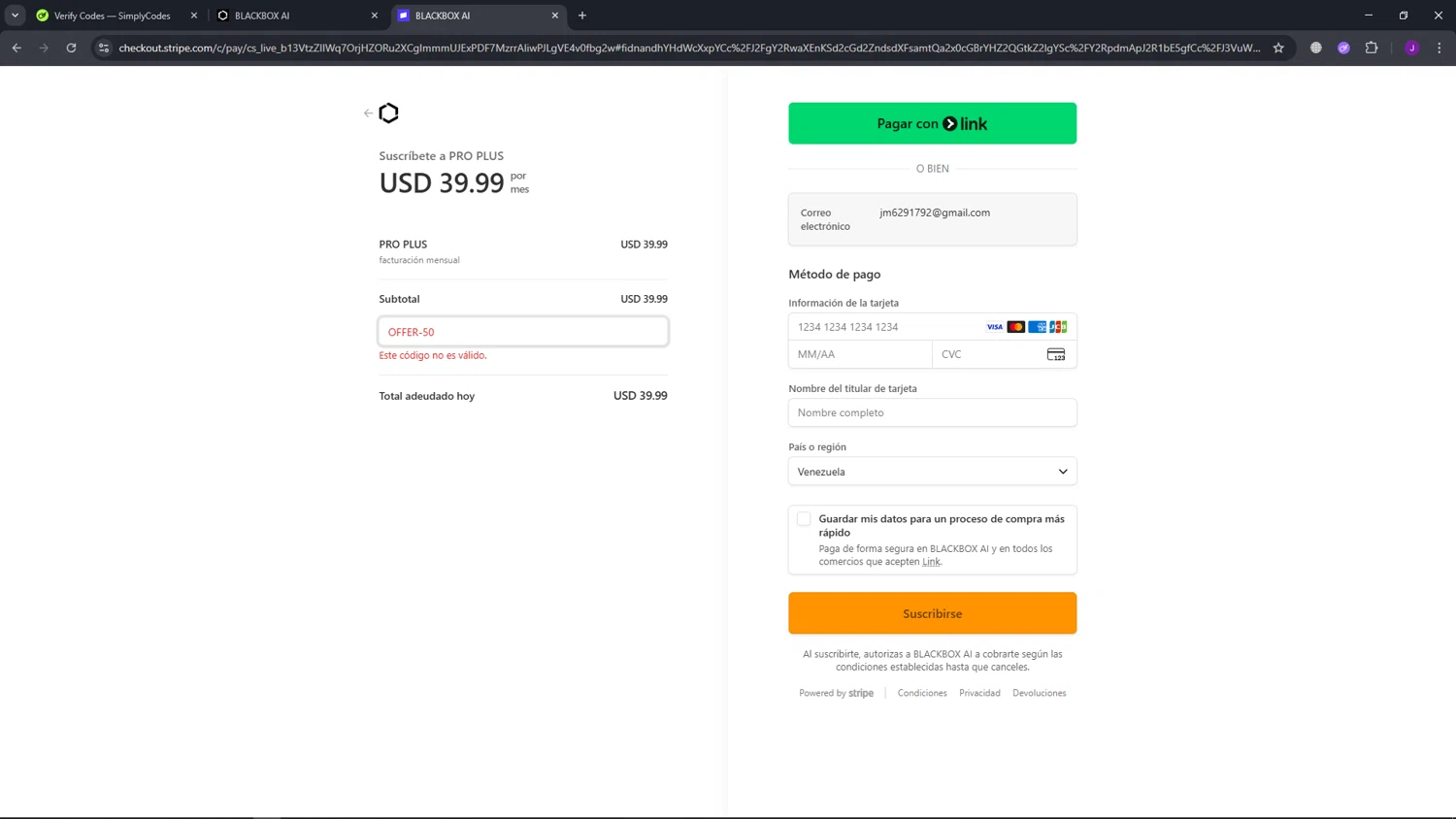Click the 'Pagar con link' button
Screen dimensions: 1456x819
point(933,123)
